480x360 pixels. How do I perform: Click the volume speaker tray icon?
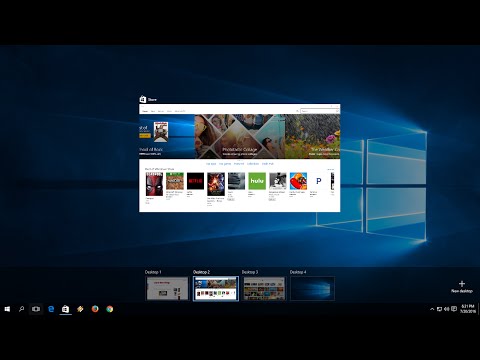tap(446, 309)
